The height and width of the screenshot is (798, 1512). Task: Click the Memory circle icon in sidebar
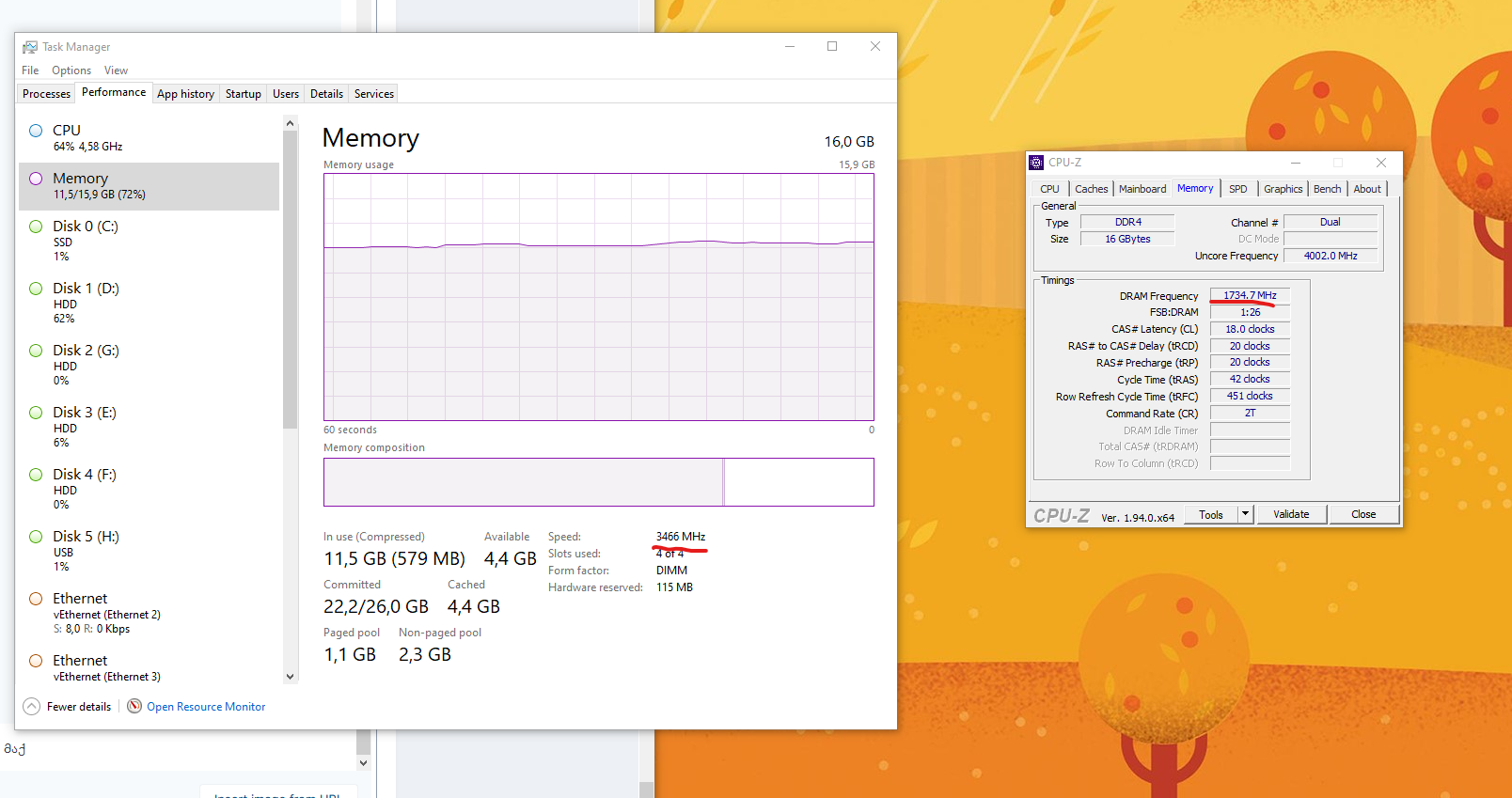(x=36, y=179)
